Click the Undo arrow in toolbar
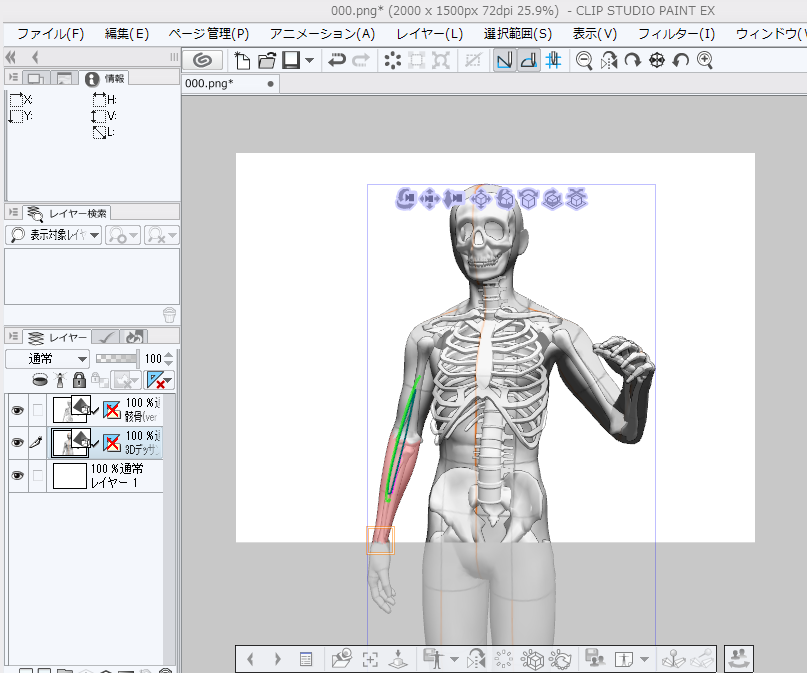 click(x=338, y=60)
